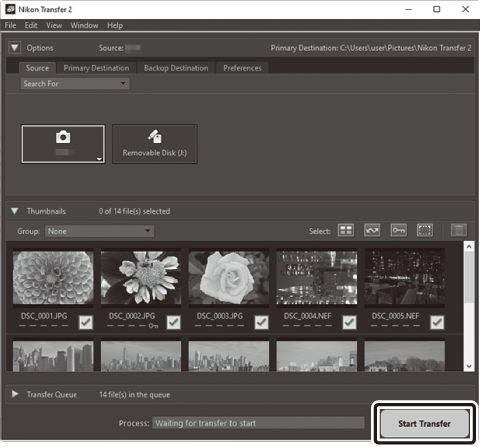The height and width of the screenshot is (447, 480).
Task: Click the select marked images icon
Action: (372, 230)
